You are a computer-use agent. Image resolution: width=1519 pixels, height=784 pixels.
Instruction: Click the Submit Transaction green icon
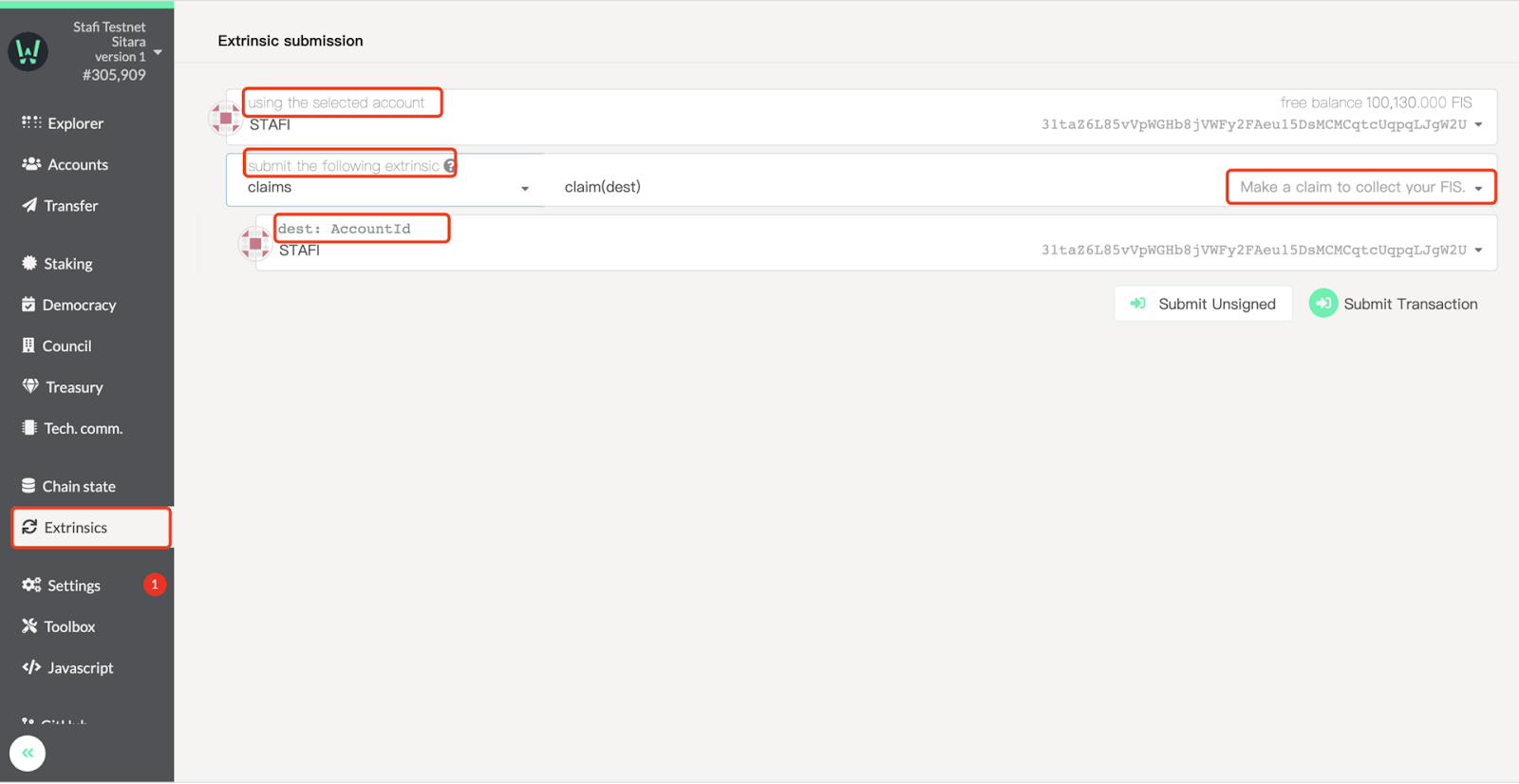[x=1323, y=304]
